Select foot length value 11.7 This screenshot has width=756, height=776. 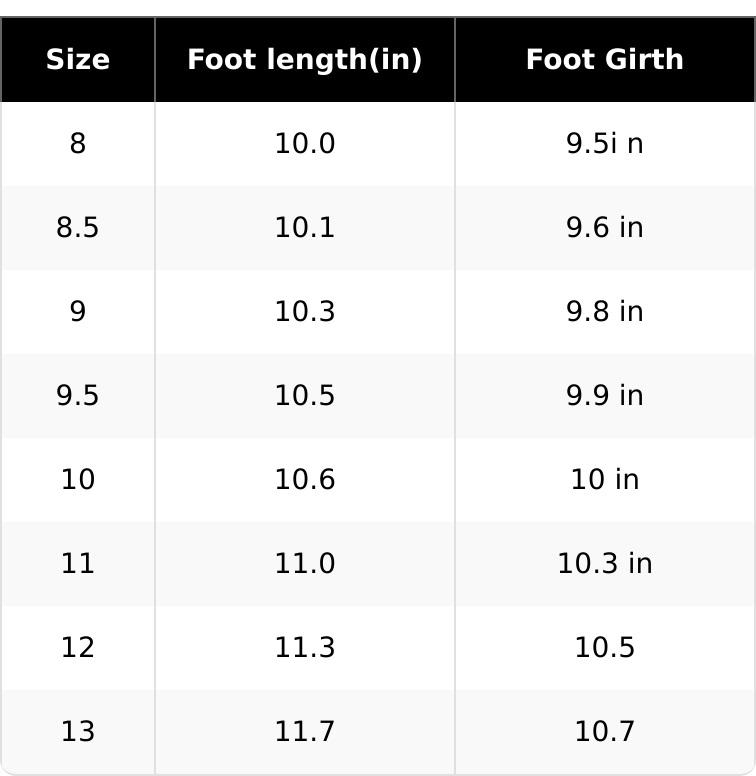305,732
